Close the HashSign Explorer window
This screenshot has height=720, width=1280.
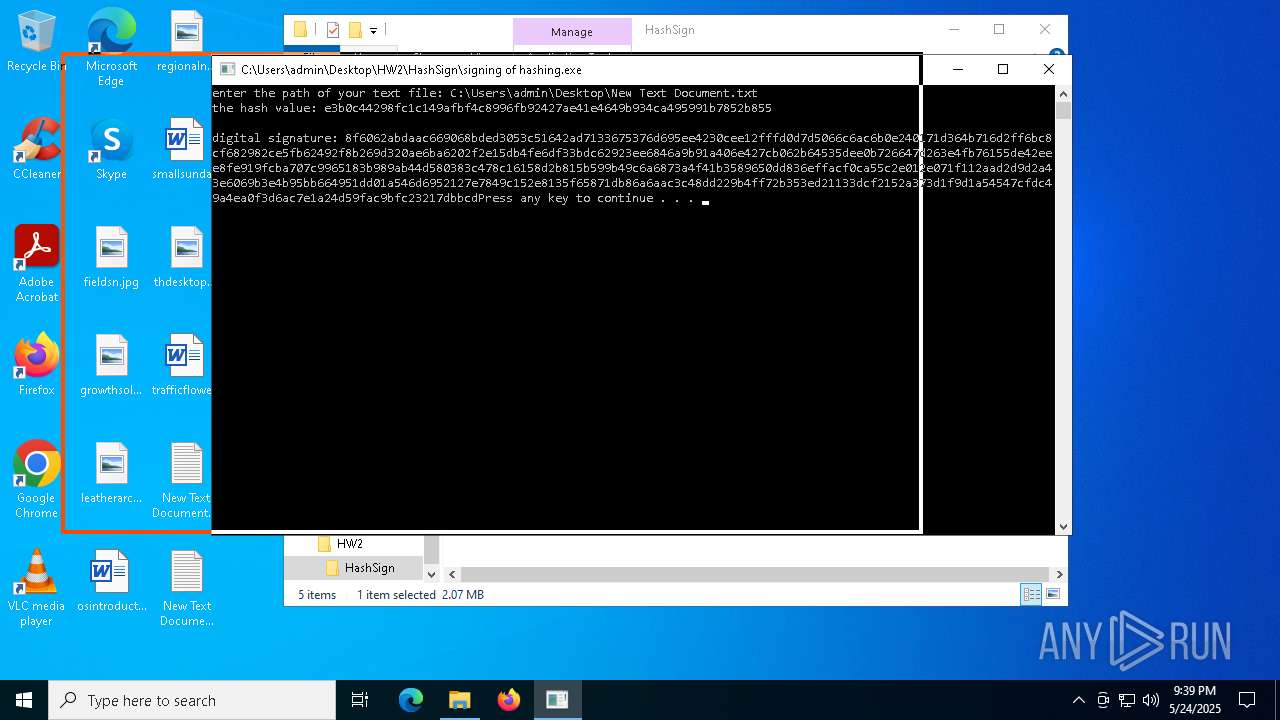click(x=1045, y=29)
